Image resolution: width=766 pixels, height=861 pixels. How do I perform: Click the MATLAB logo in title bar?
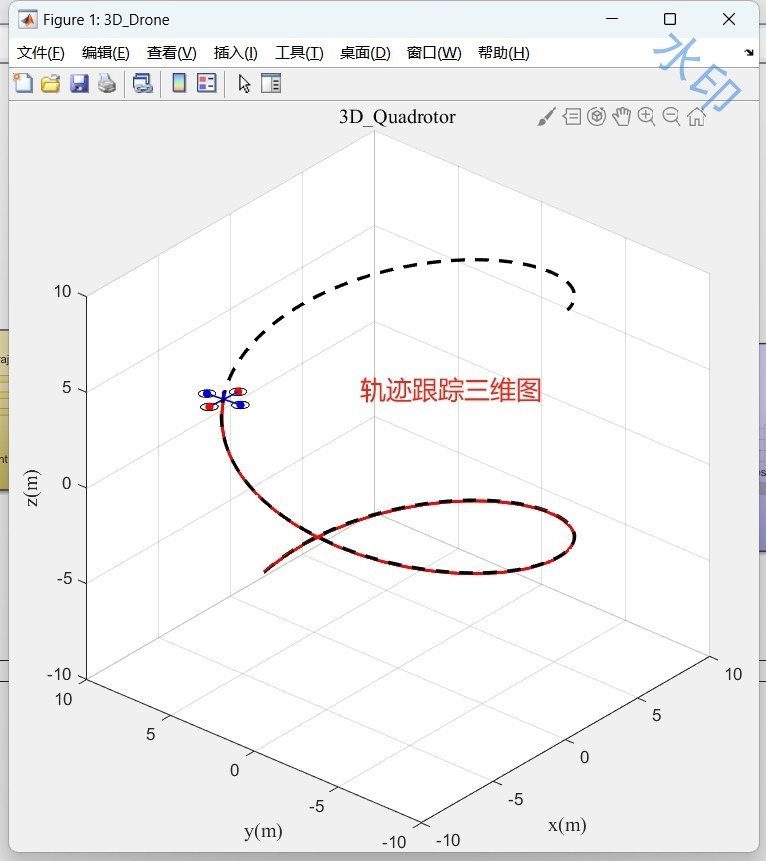pos(27,20)
